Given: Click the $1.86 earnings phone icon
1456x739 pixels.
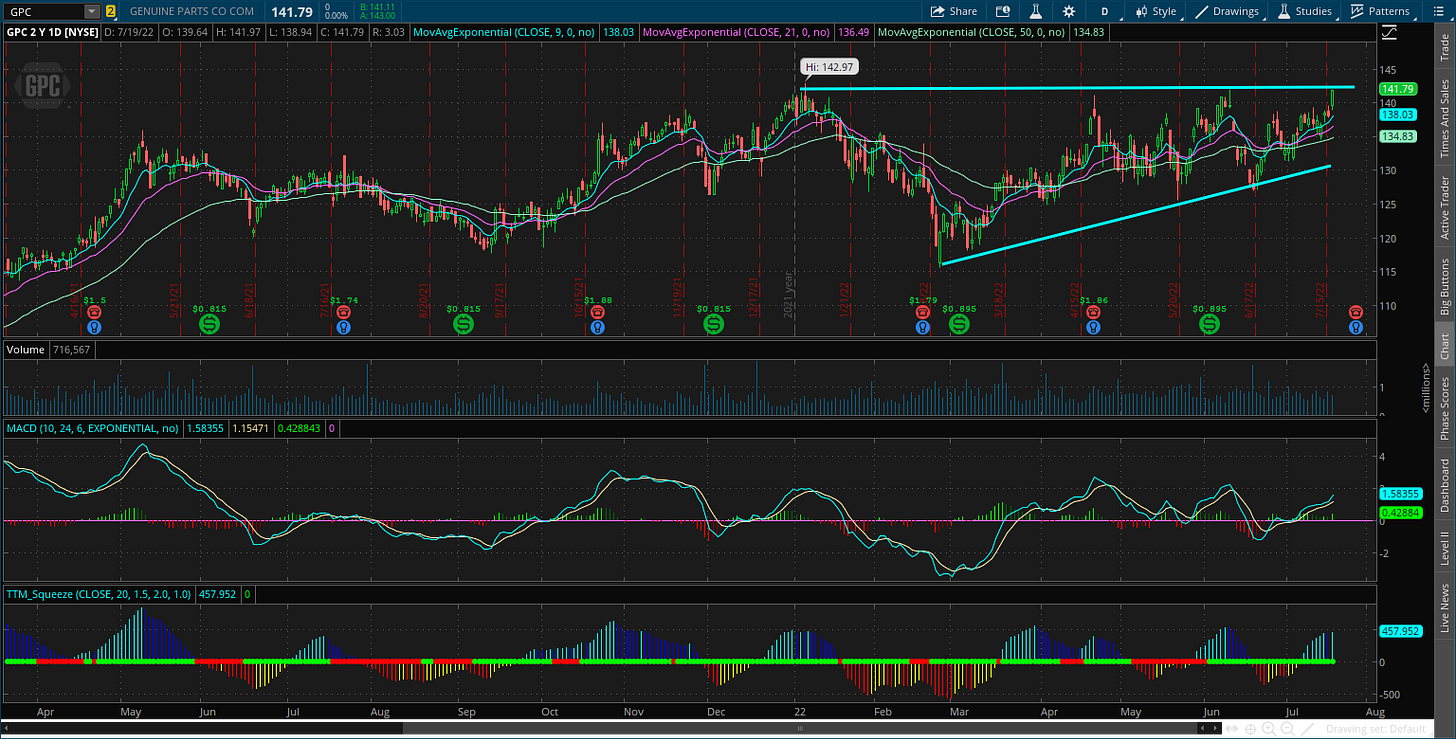Looking at the screenshot, I should (1091, 312).
